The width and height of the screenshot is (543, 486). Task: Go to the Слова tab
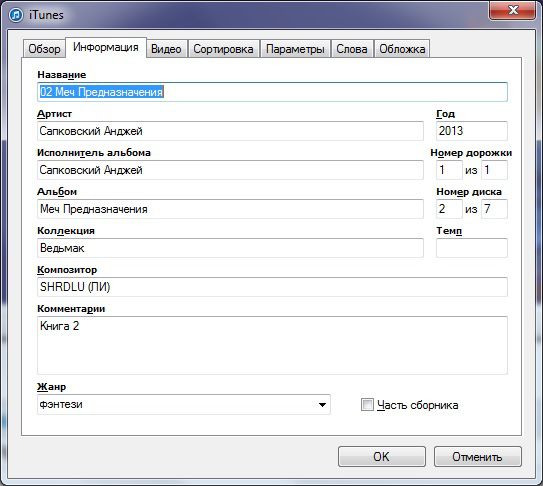coord(352,49)
